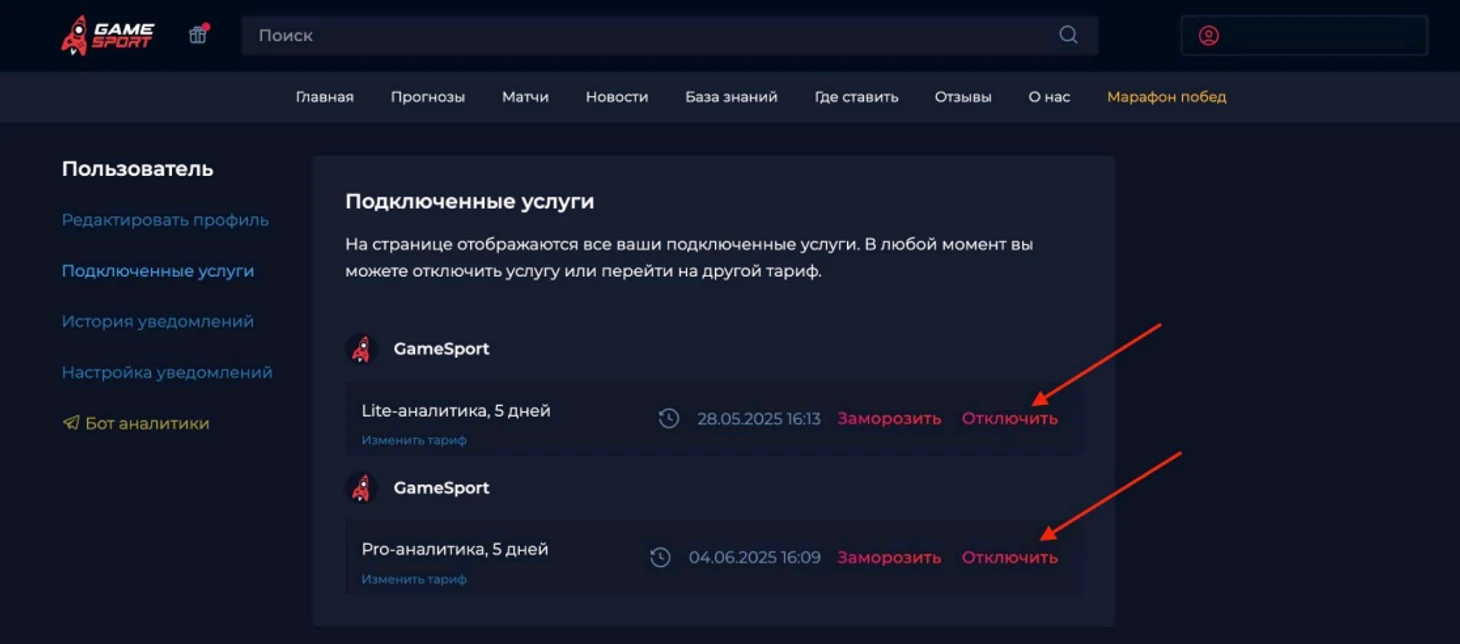
Task: Go to the Главная page
Action: [324, 97]
